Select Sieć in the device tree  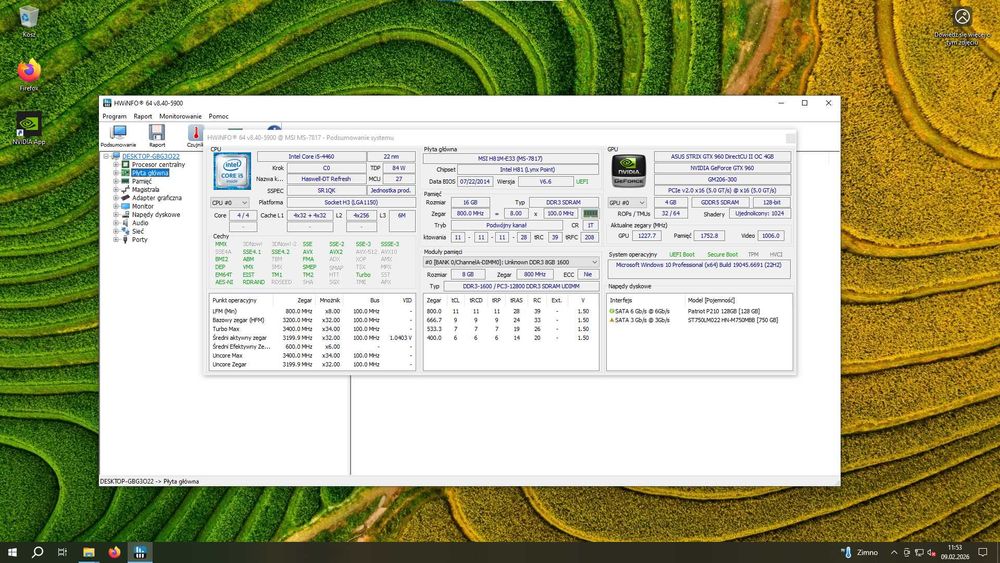[138, 231]
